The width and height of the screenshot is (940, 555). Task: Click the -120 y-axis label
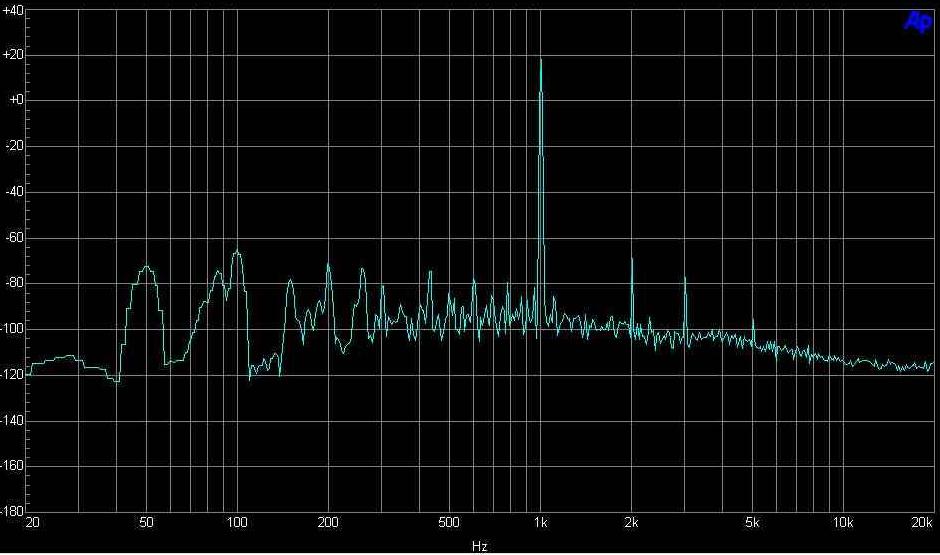[x=13, y=375]
